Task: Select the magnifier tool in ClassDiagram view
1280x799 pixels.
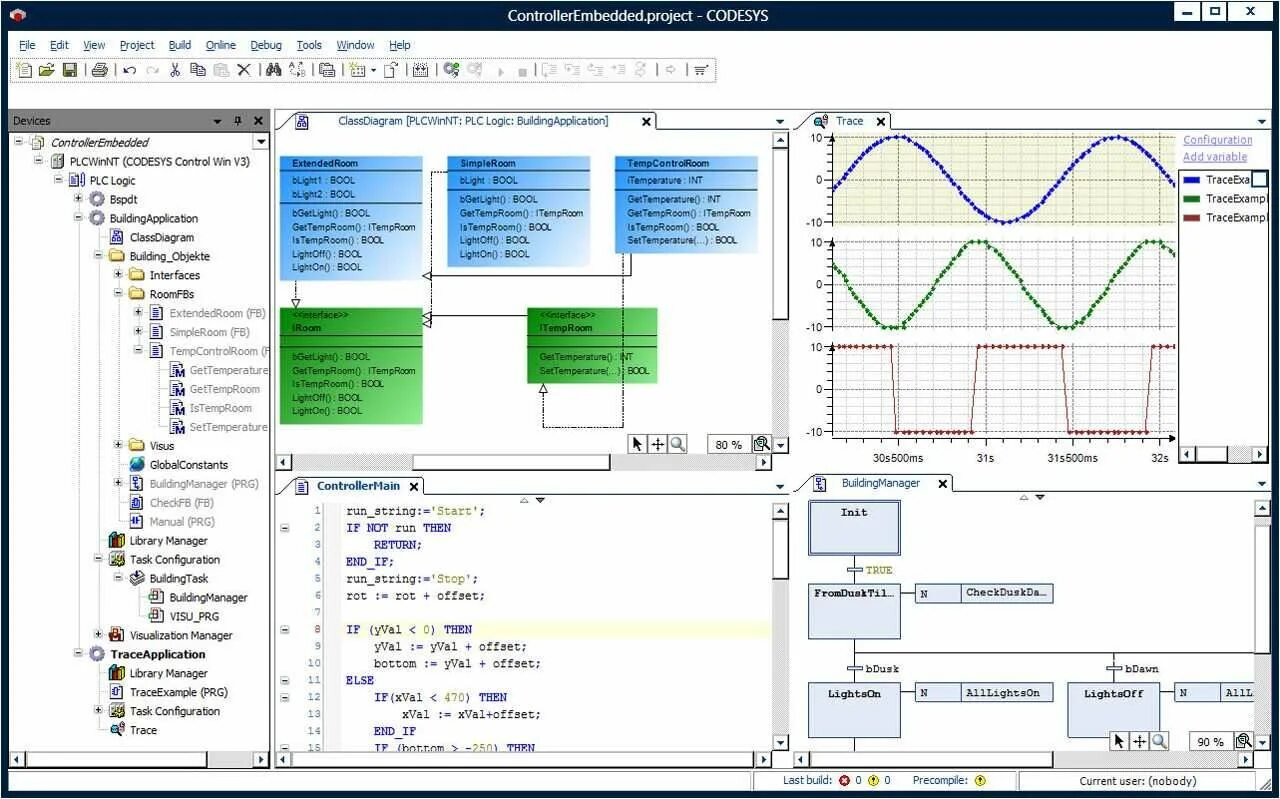Action: [678, 444]
